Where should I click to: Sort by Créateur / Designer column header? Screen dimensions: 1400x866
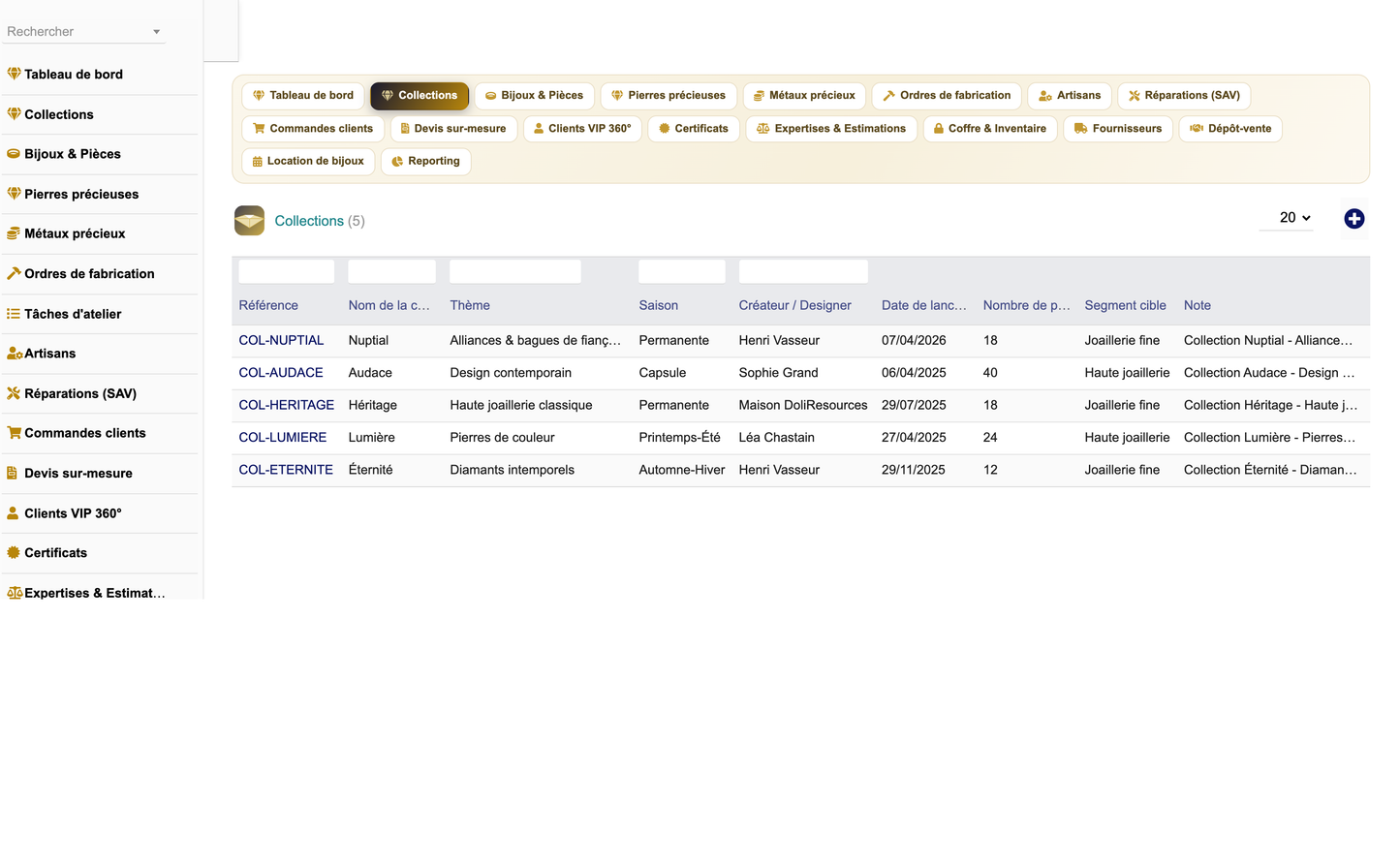tap(794, 306)
